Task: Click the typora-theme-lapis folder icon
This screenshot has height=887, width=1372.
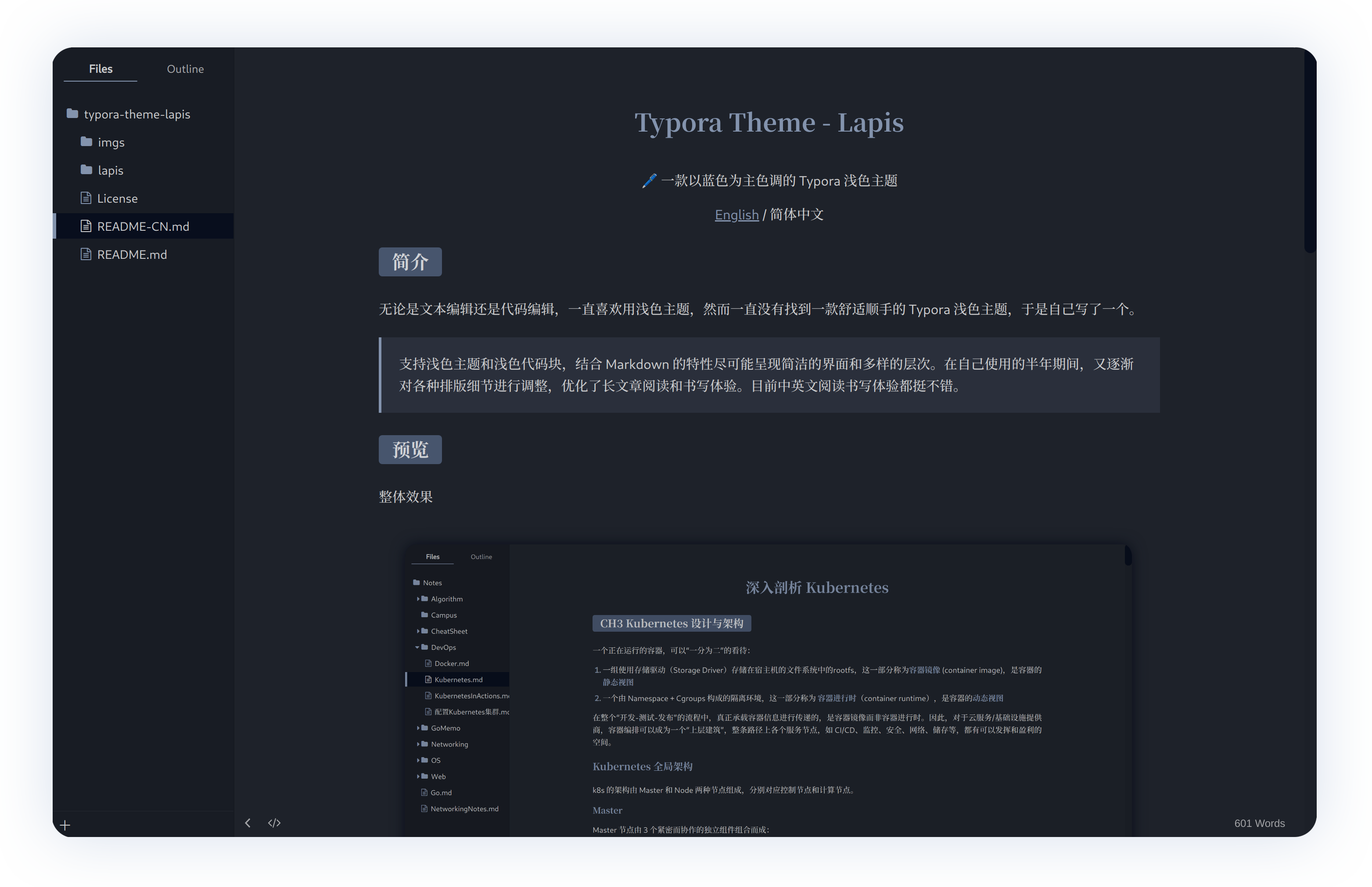Action: point(72,114)
